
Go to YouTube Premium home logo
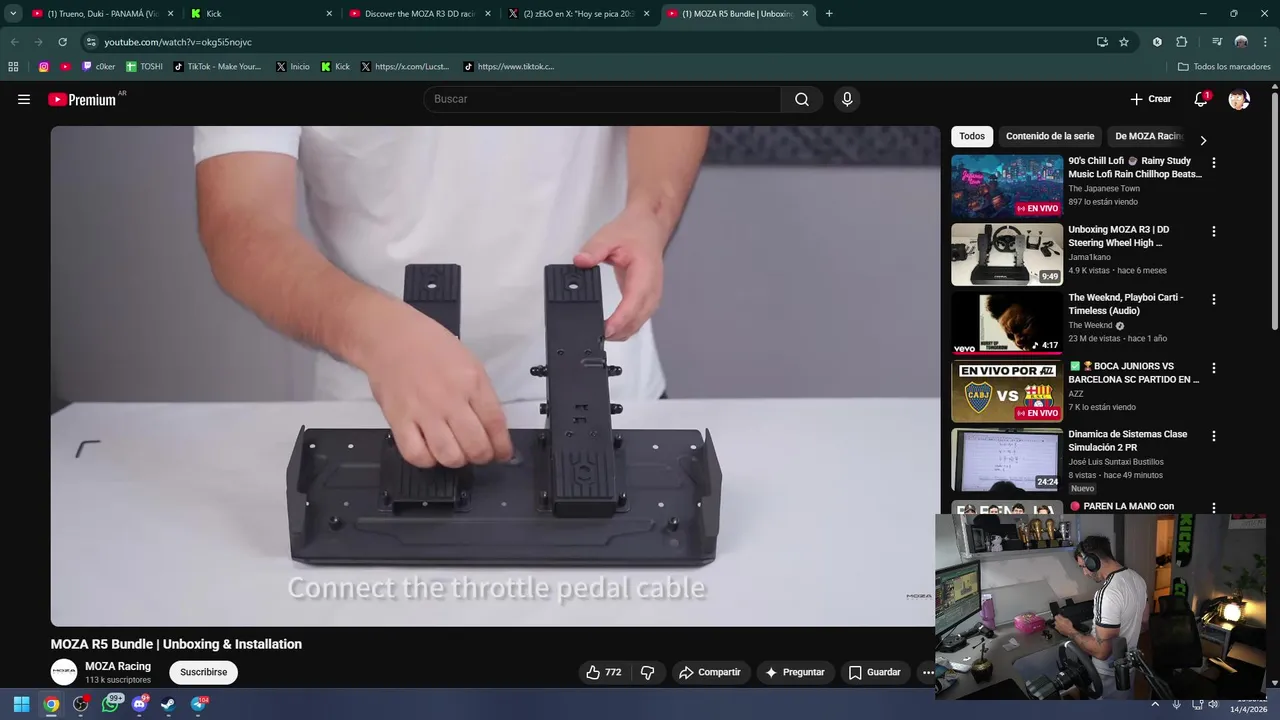84,99
